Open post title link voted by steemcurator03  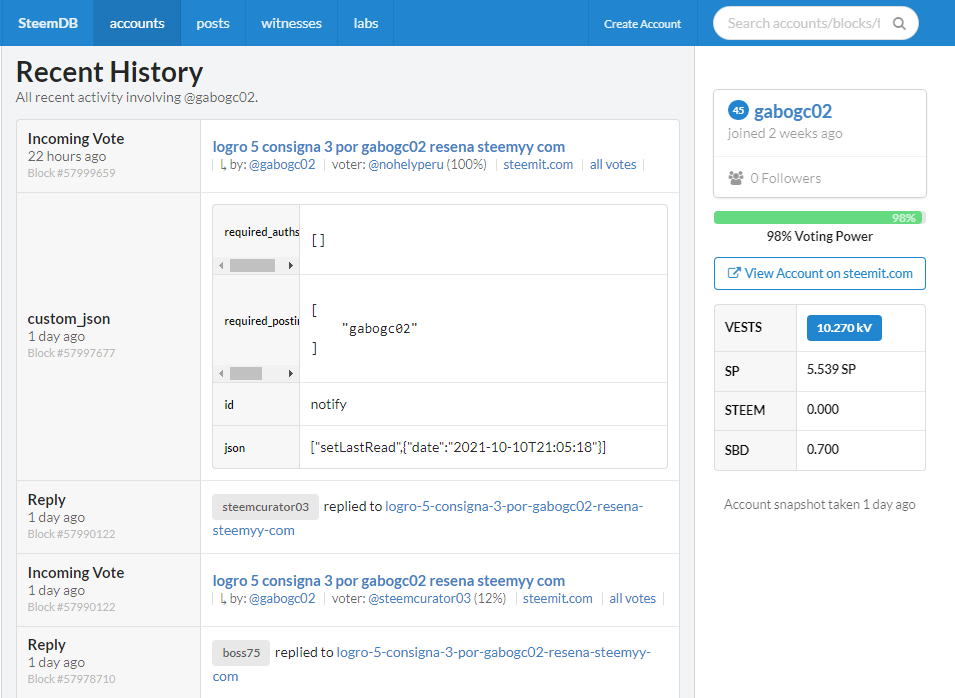pos(389,581)
